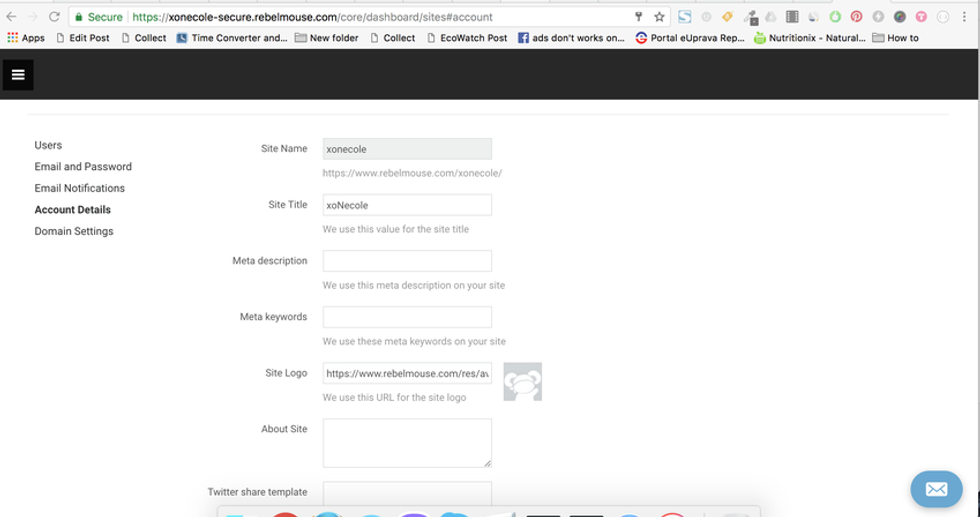Bookmark page with the star icon
This screenshot has width=980, height=517.
point(659,17)
